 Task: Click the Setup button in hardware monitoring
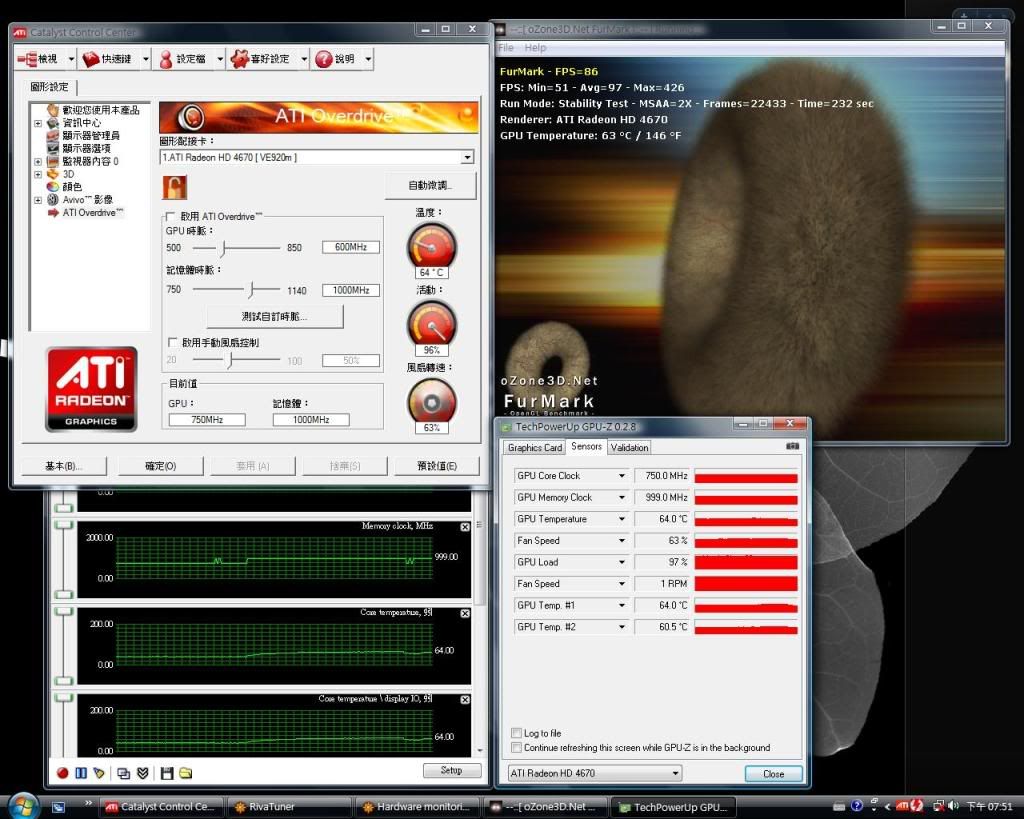click(451, 771)
